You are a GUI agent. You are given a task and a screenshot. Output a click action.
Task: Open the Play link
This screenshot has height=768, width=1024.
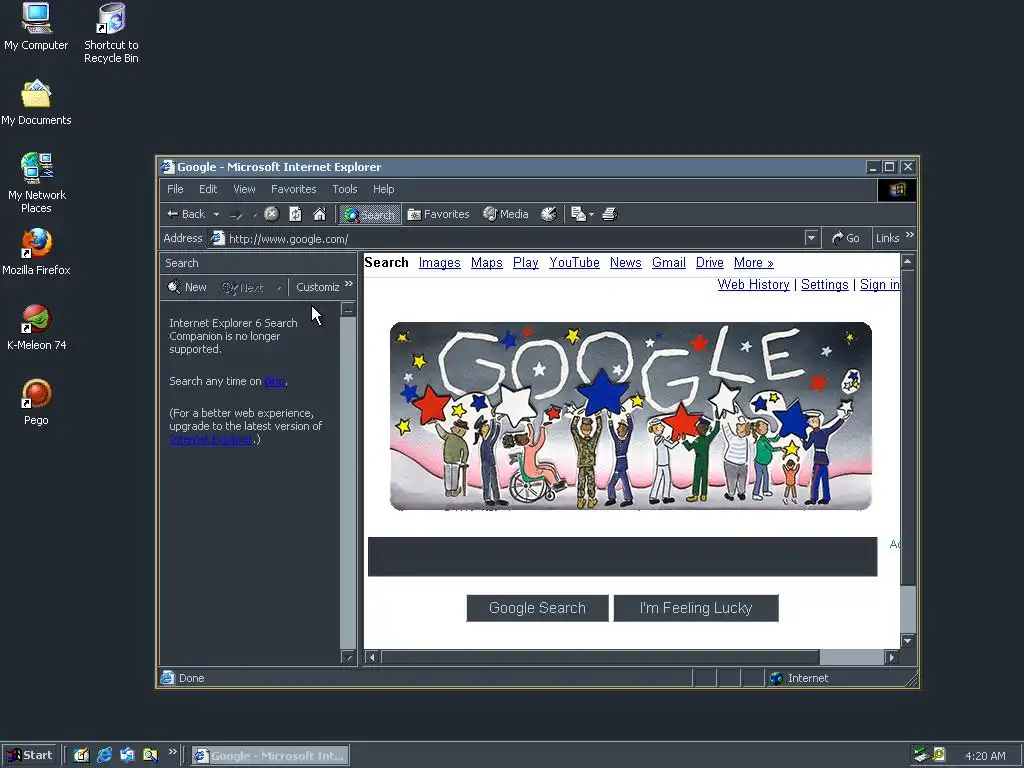526,263
